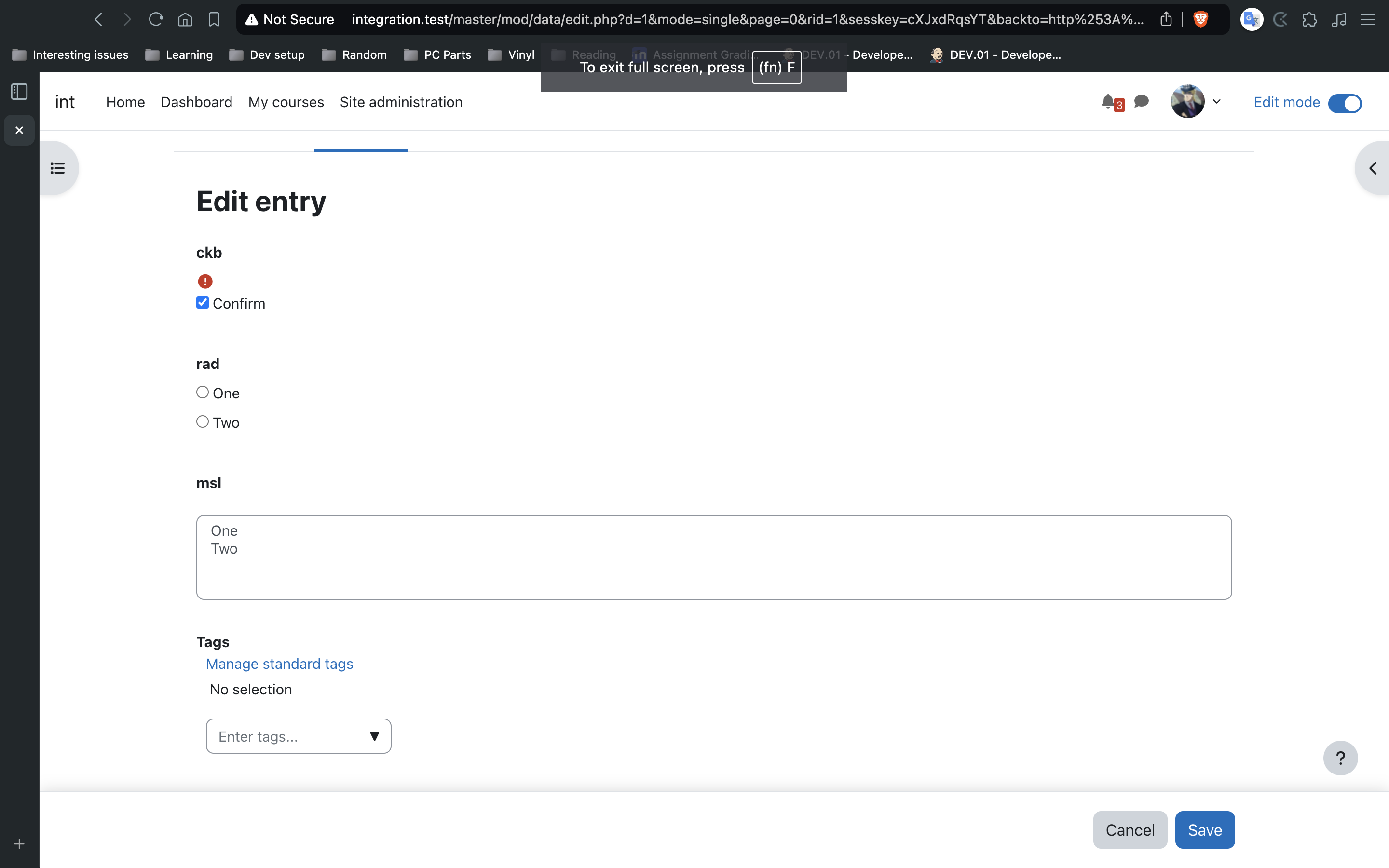Screen dimensions: 1389x868
Task: Reload the page with refresh icon
Action: (x=156, y=19)
